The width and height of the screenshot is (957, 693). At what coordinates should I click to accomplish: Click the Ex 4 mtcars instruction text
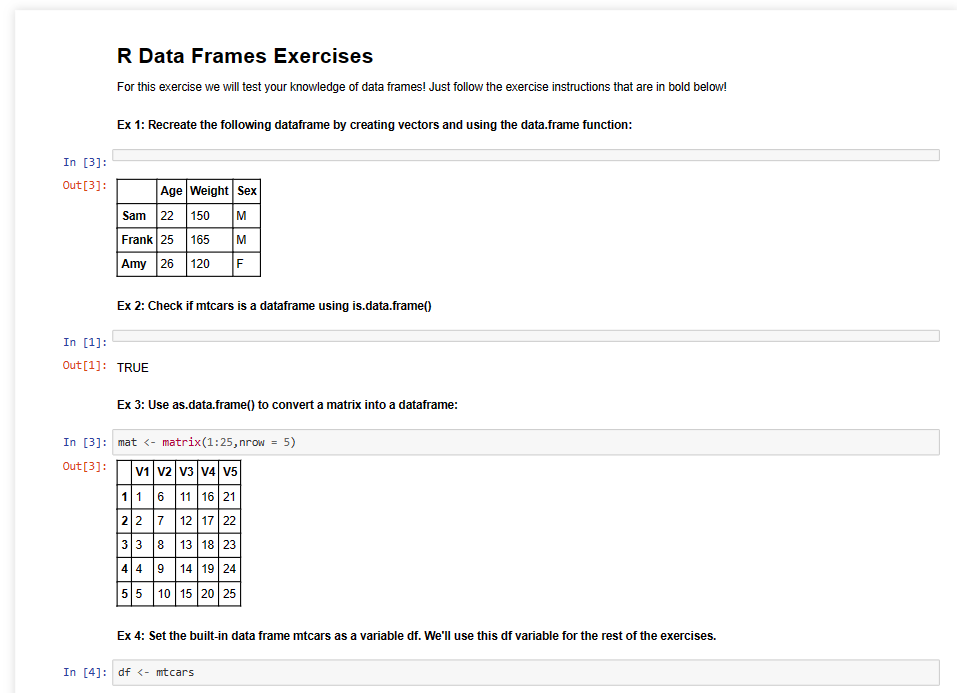(416, 636)
